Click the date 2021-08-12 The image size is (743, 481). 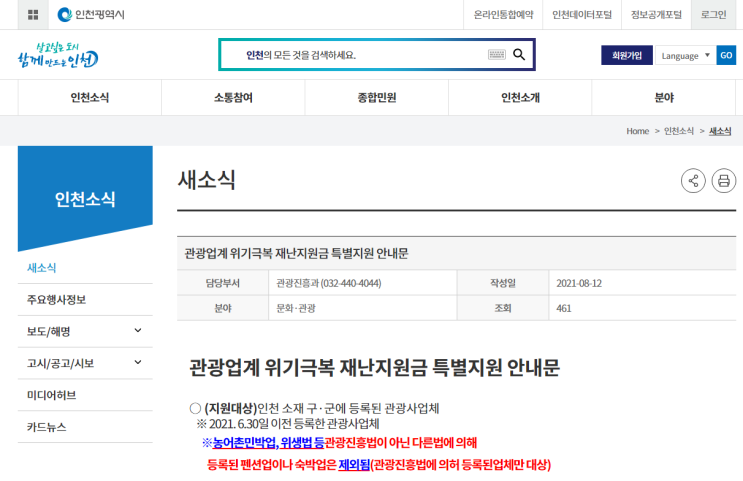point(579,283)
